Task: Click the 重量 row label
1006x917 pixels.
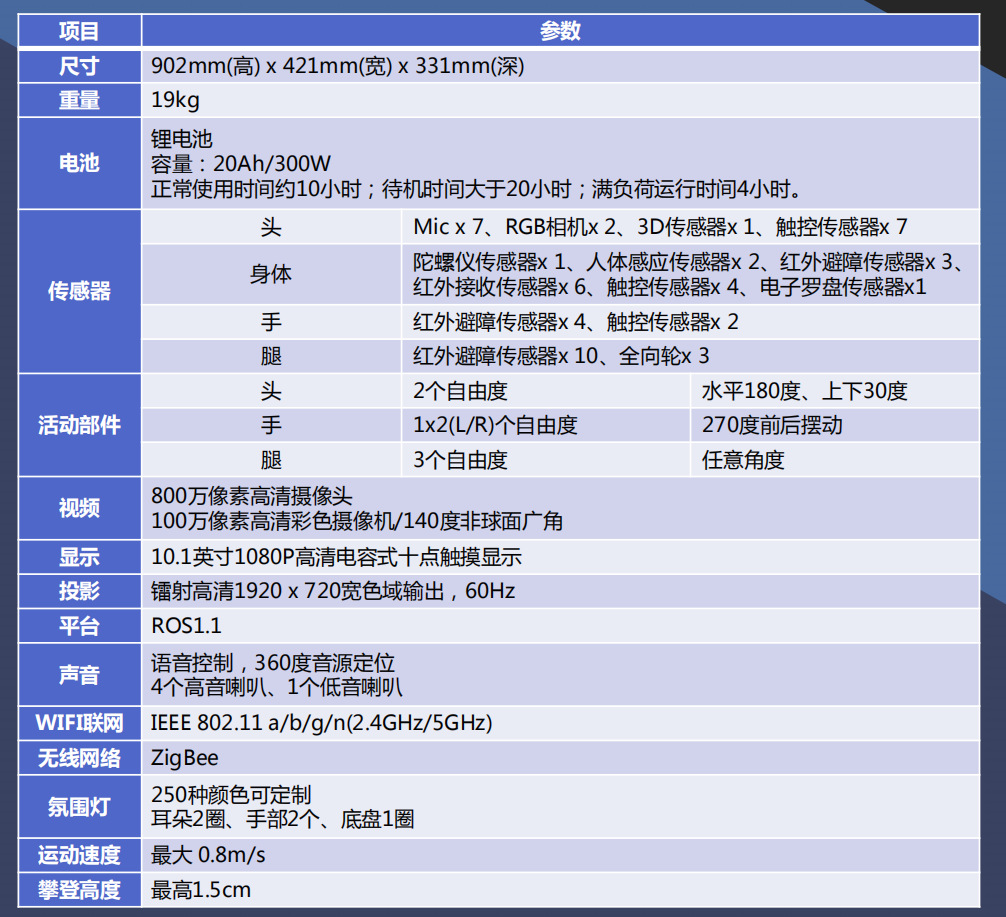Action: click(x=80, y=100)
